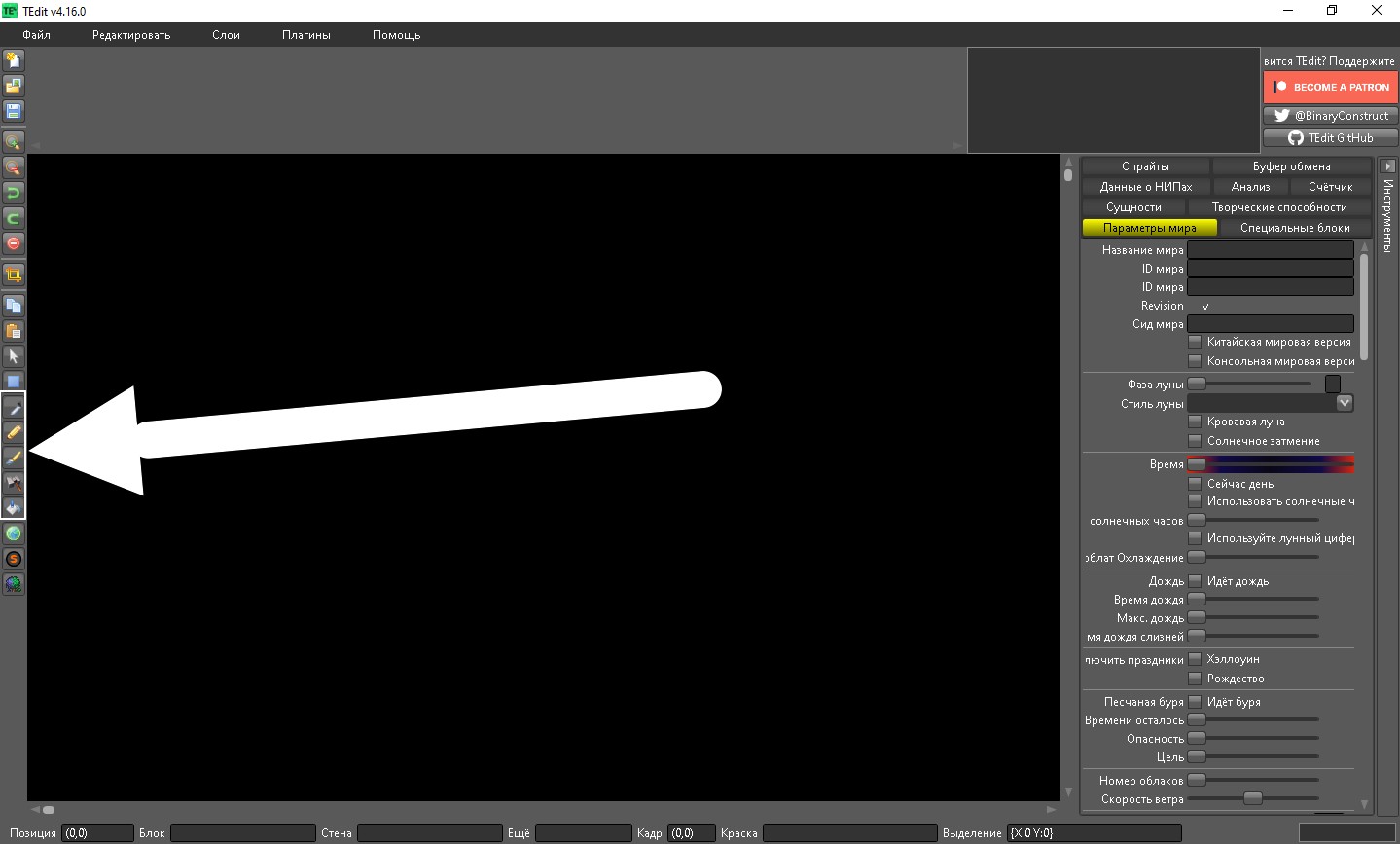Open the Творческие способности tab
1400x844 pixels.
coord(1279,207)
